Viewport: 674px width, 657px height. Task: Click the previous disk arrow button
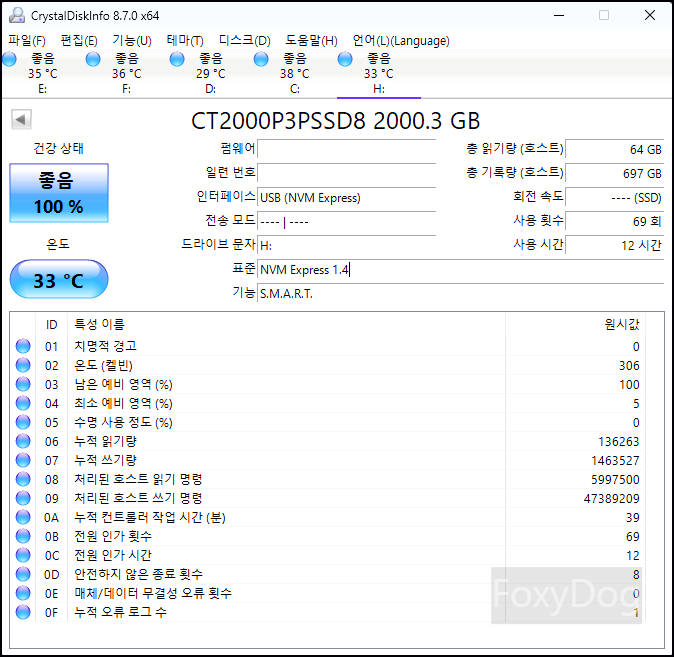(x=21, y=119)
